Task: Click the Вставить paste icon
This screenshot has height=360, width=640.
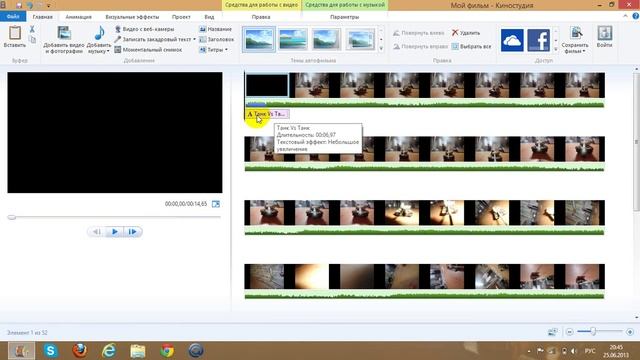Action: (x=15, y=33)
